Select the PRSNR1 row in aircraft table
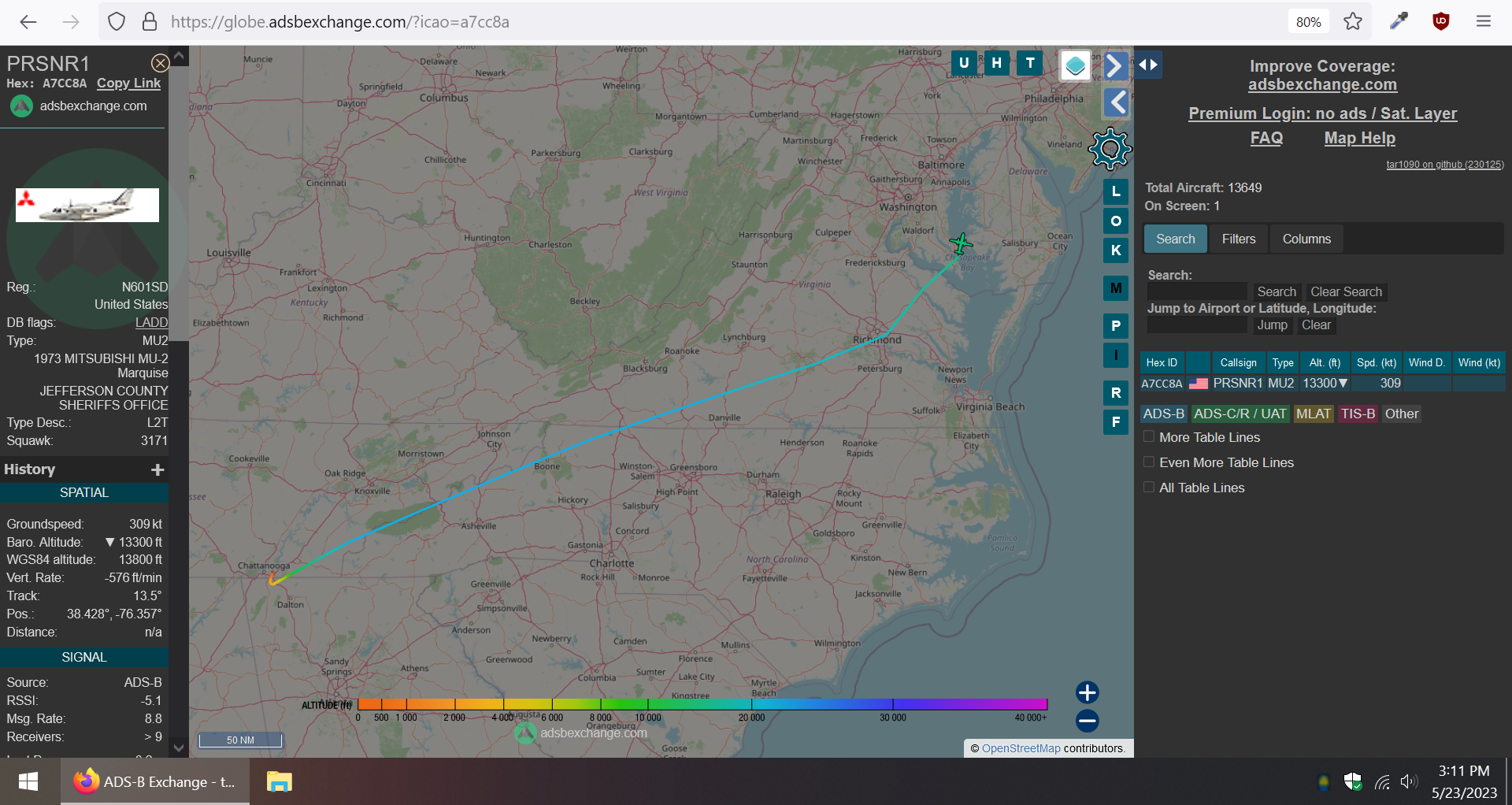Screen dimensions: 1512x805 point(1322,384)
